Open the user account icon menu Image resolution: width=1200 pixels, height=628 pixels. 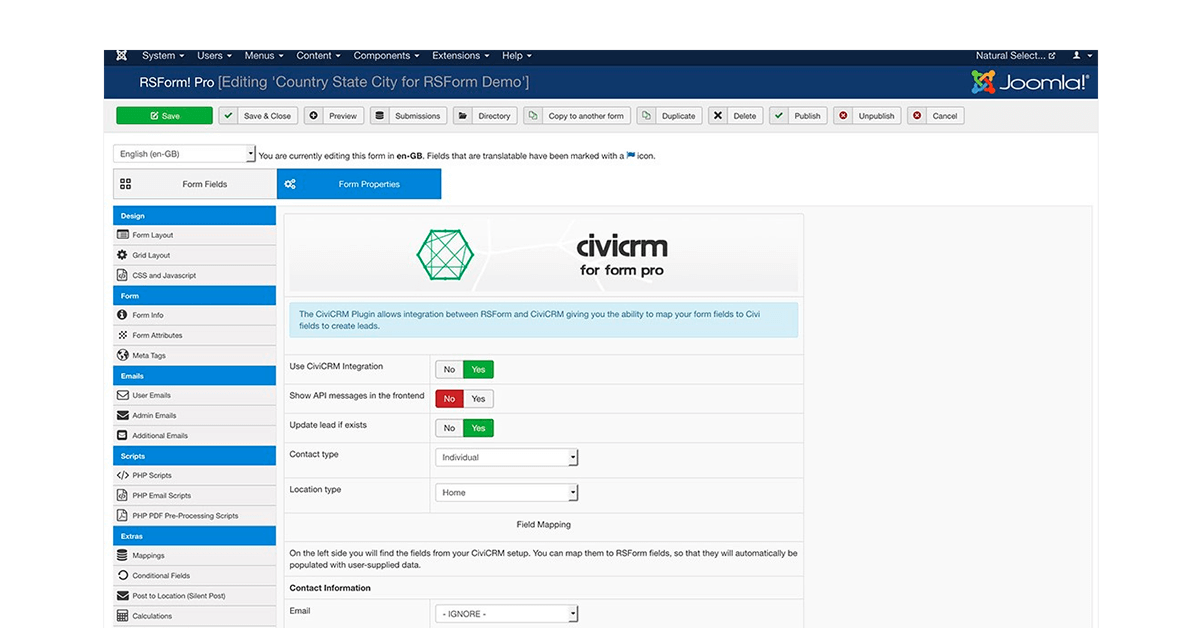pyautogui.click(x=1082, y=56)
